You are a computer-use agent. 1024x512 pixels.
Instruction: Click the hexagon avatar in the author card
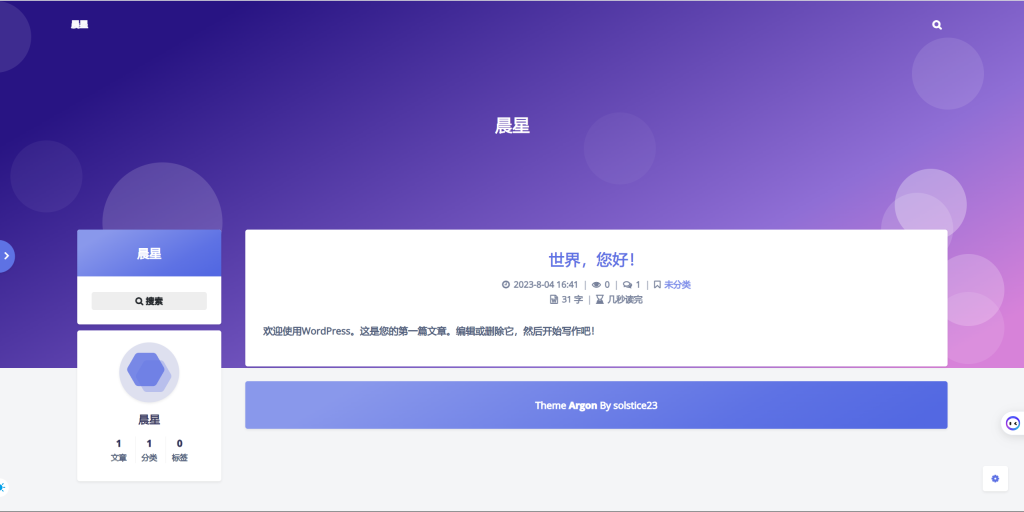149,372
